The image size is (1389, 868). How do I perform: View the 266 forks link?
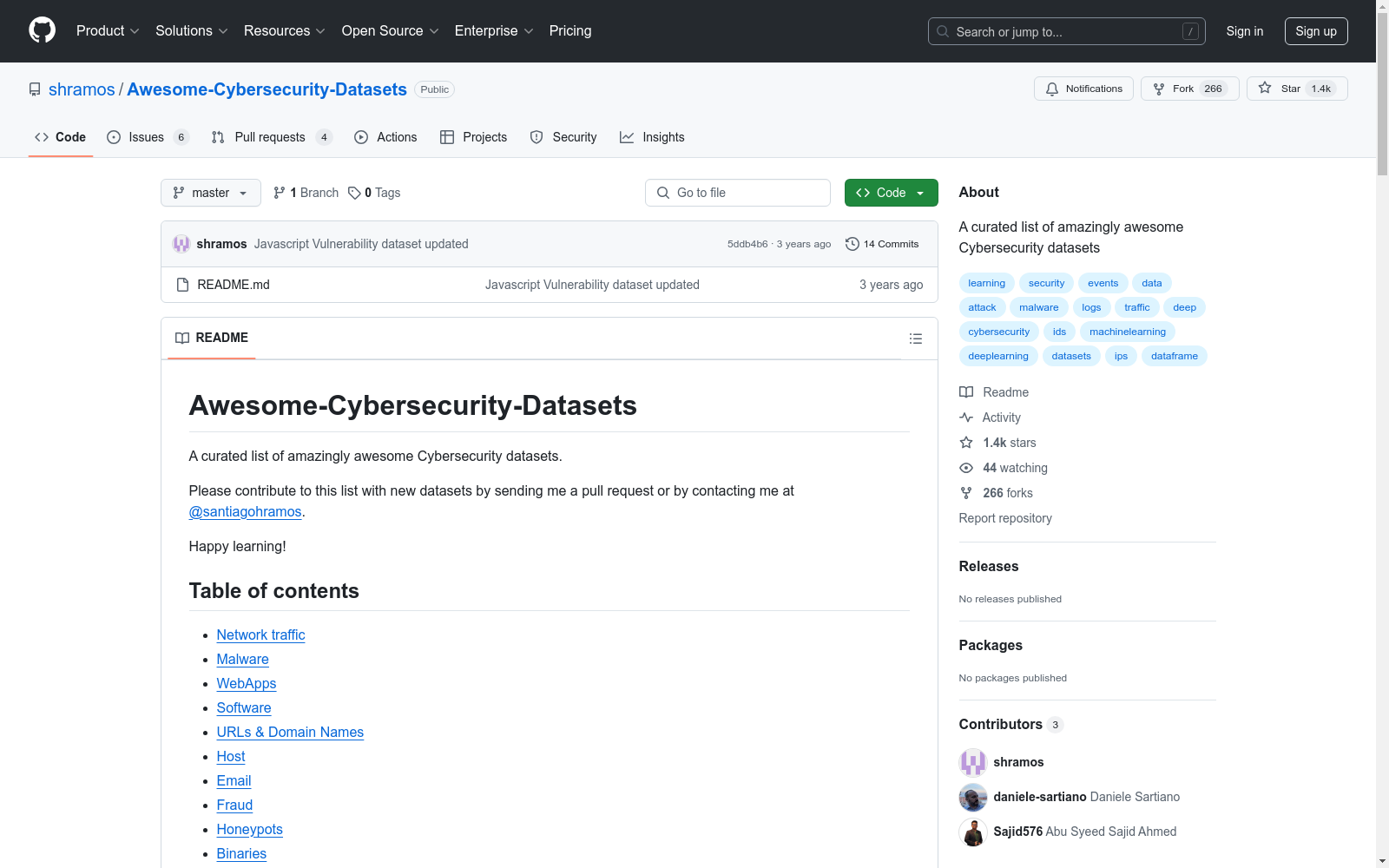pos(996,493)
